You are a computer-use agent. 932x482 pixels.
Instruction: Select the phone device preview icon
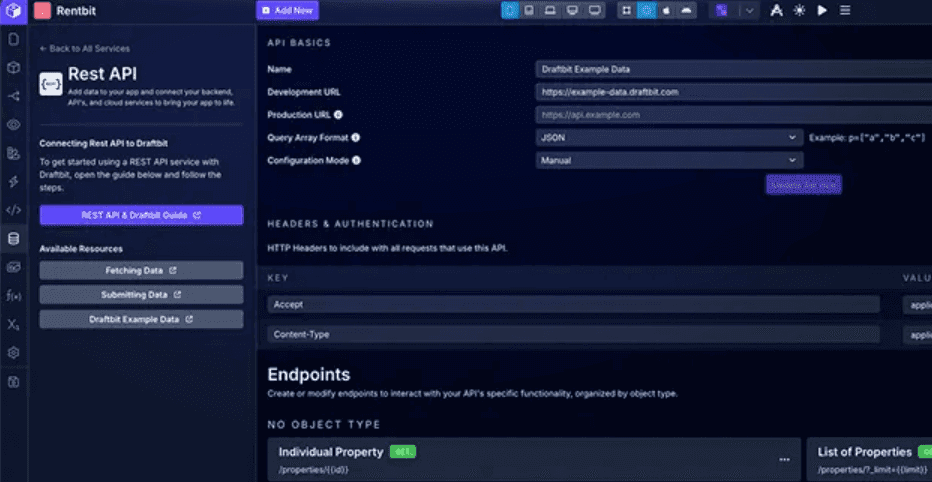click(509, 11)
